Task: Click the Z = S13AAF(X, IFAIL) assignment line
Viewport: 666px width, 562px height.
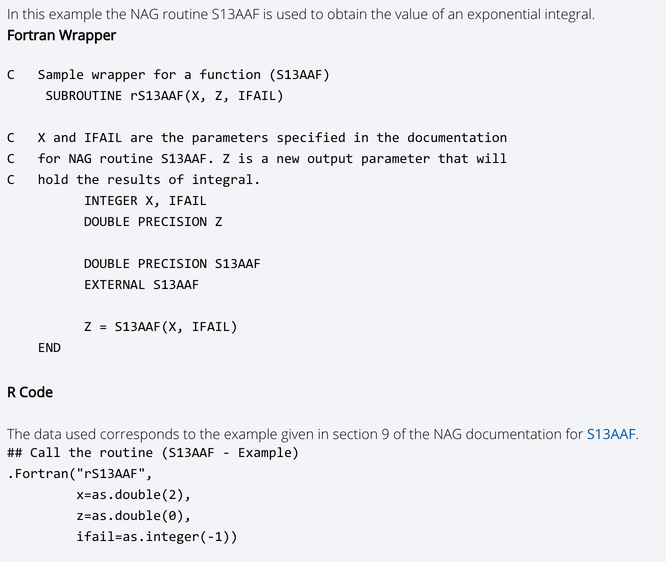Action: coord(161,327)
